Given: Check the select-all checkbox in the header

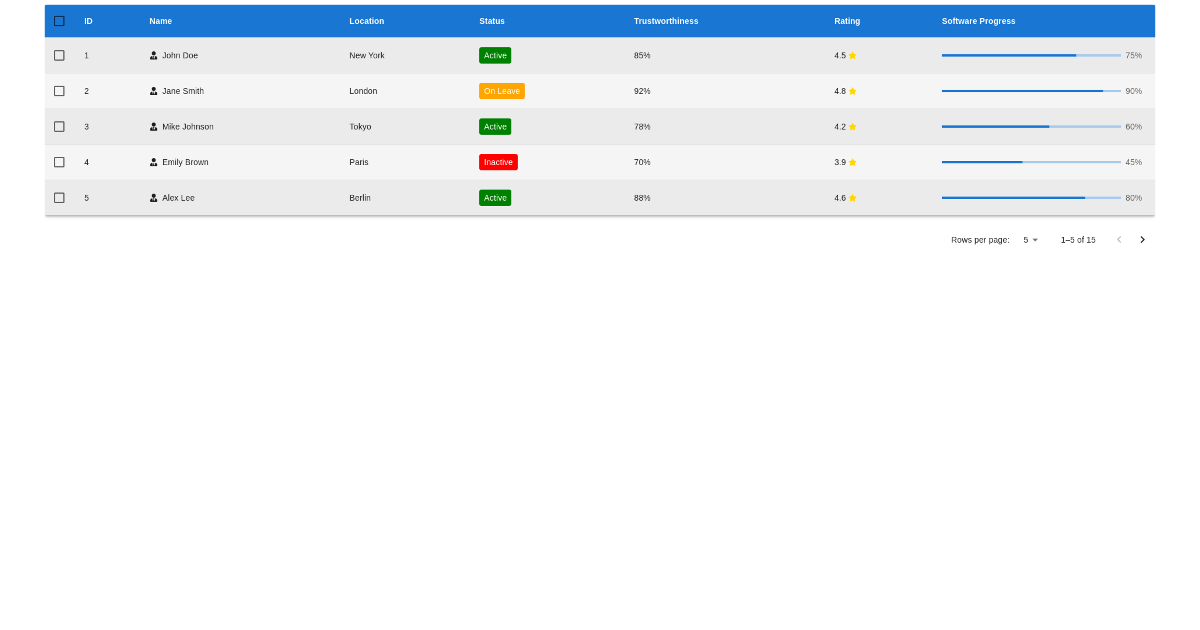Looking at the screenshot, I should pos(58,20).
